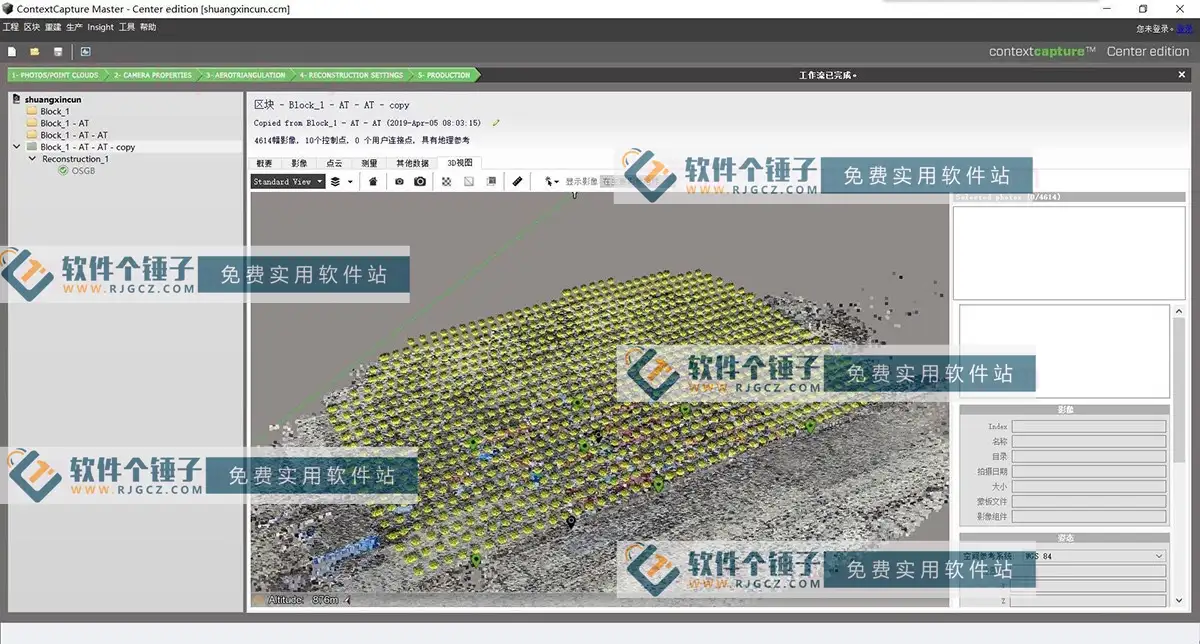
Task: Create new project with the document icon
Action: click(12, 51)
